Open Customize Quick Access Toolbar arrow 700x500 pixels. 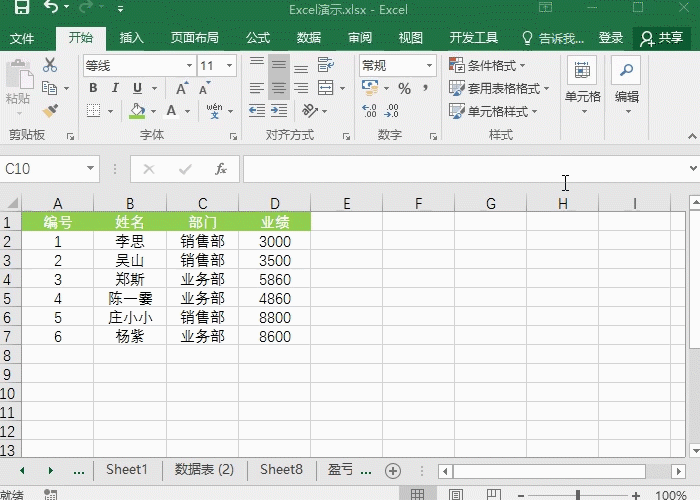[120, 8]
